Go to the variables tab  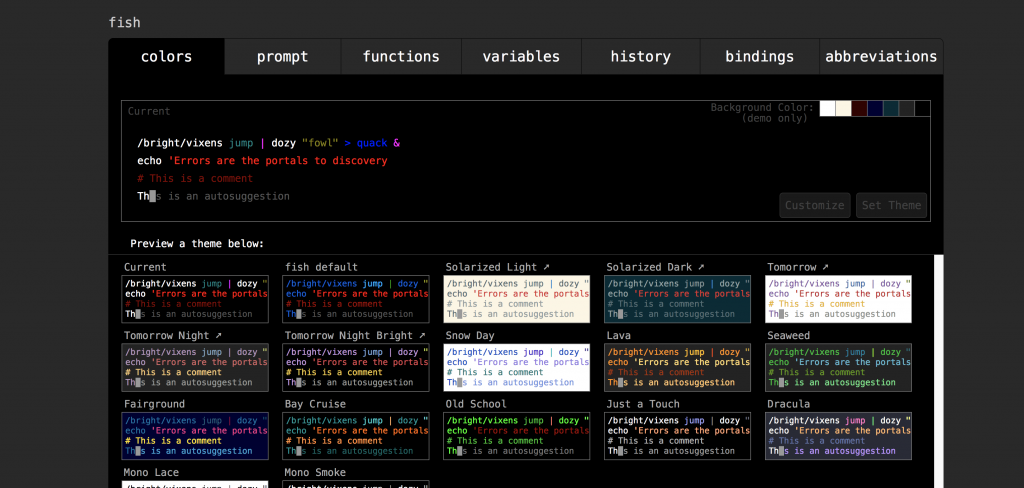coord(520,57)
